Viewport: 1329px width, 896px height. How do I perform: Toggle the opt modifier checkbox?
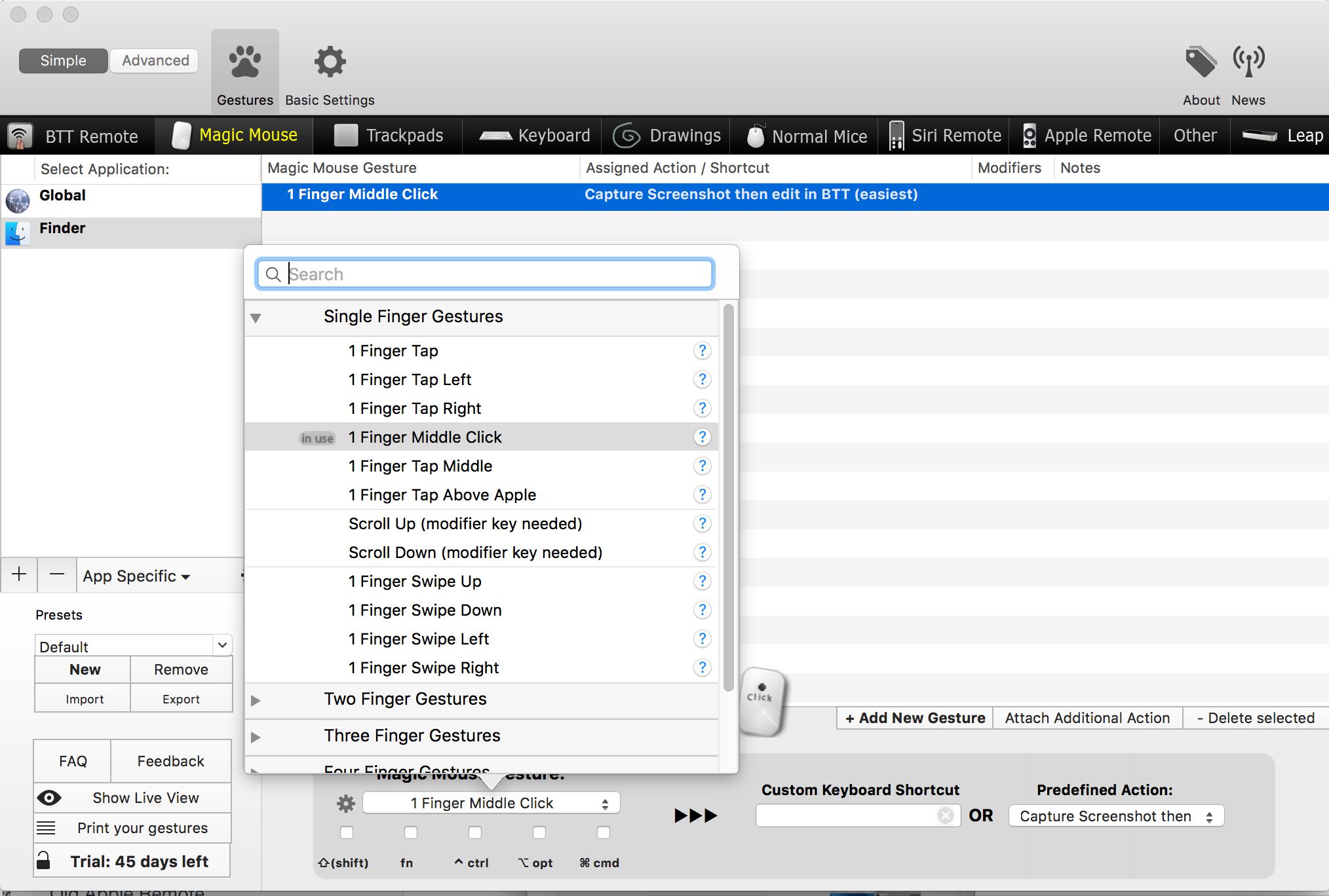point(539,832)
